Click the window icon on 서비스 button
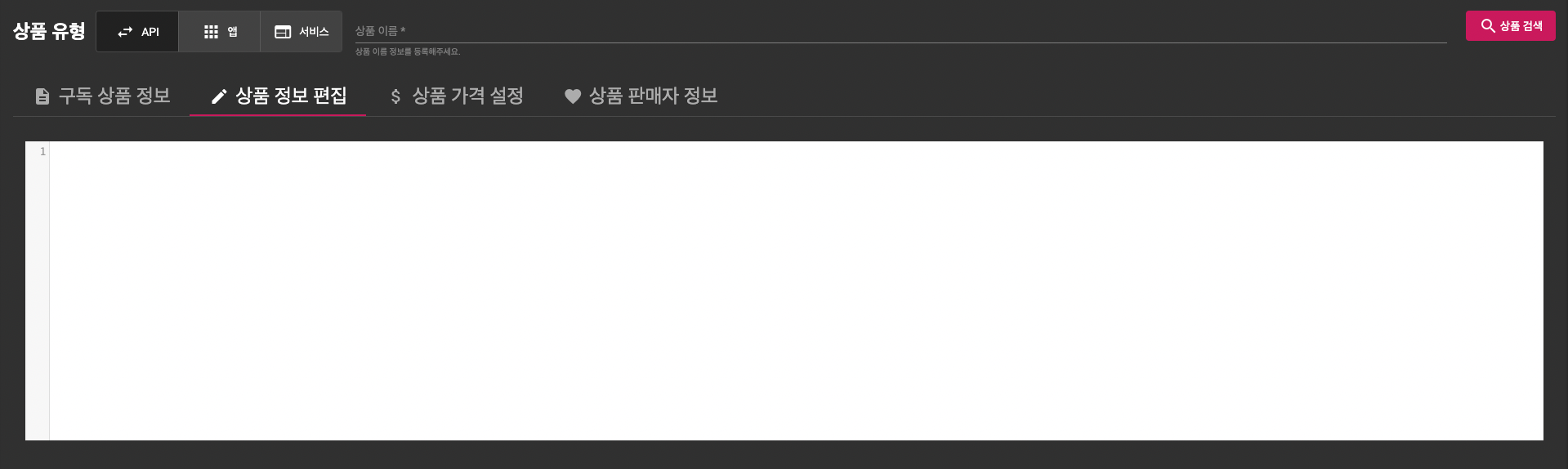The width and height of the screenshot is (1568, 469). click(283, 32)
